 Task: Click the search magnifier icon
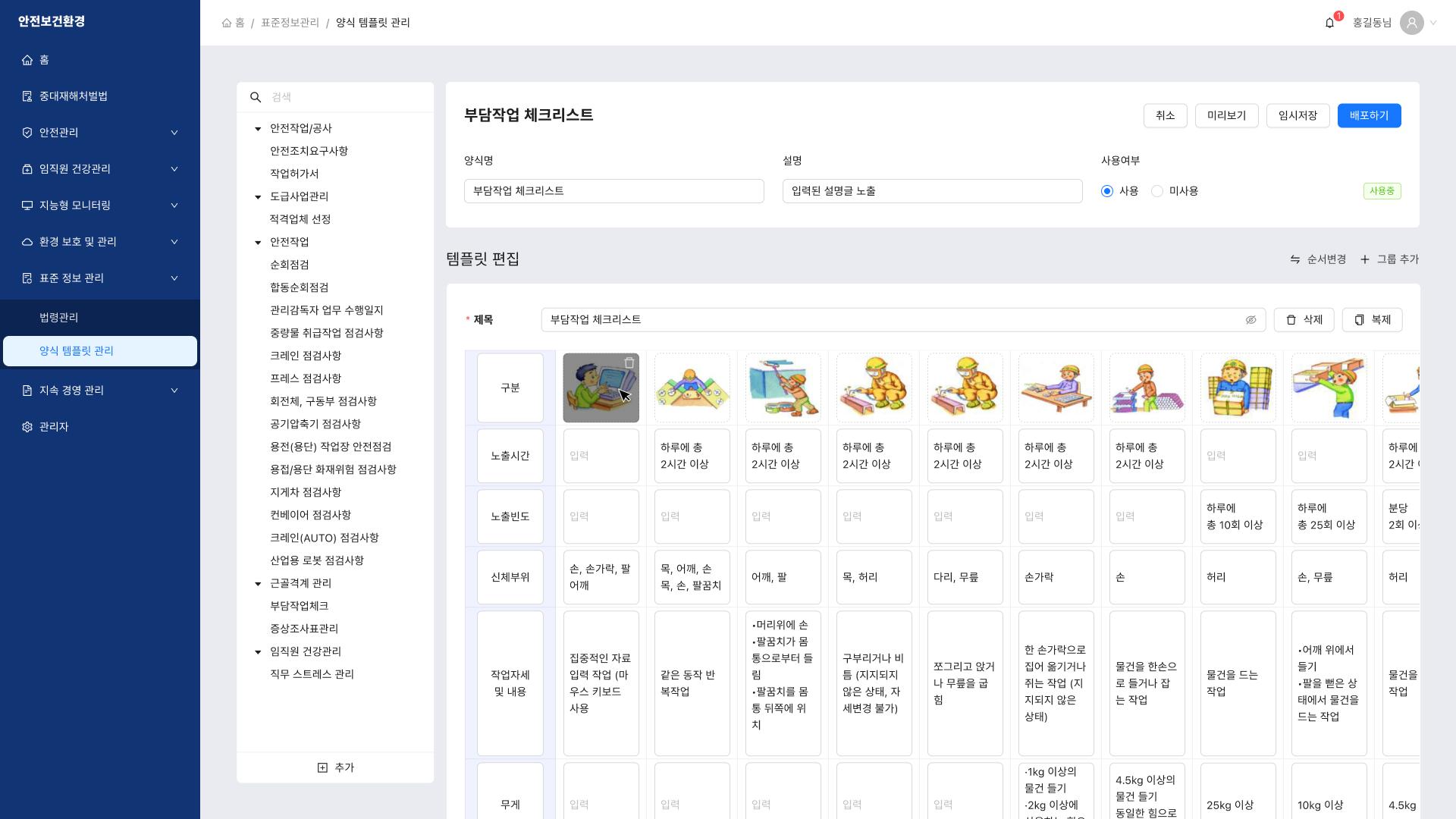tap(256, 97)
